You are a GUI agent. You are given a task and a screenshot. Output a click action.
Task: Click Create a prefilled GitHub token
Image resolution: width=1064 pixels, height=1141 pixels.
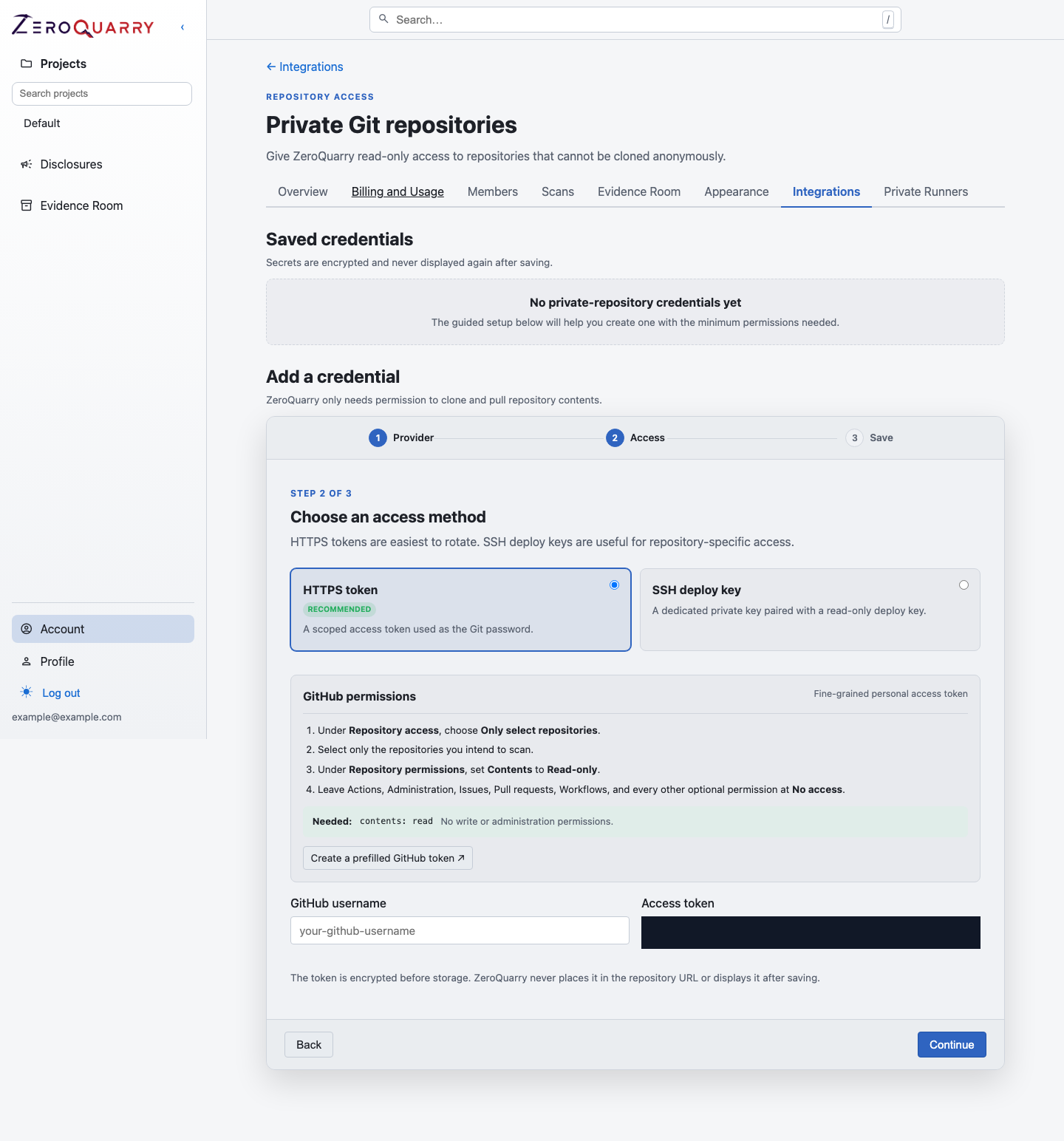388,858
